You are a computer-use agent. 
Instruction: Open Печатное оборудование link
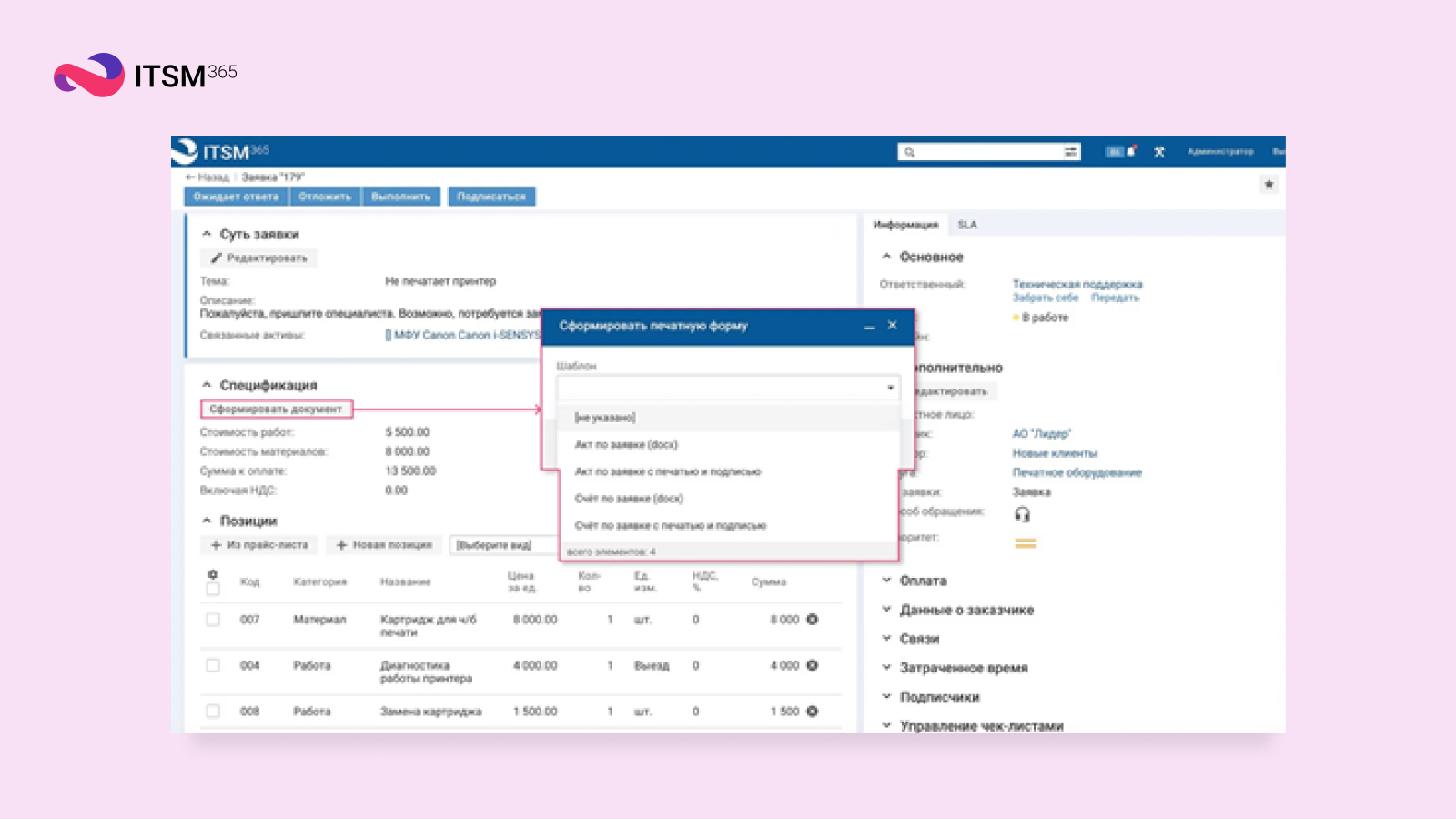[1077, 472]
